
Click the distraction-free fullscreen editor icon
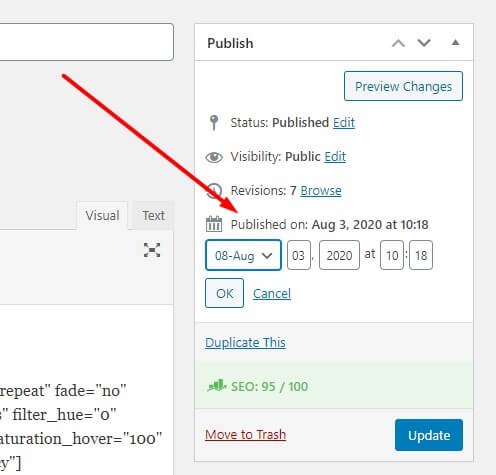(152, 250)
